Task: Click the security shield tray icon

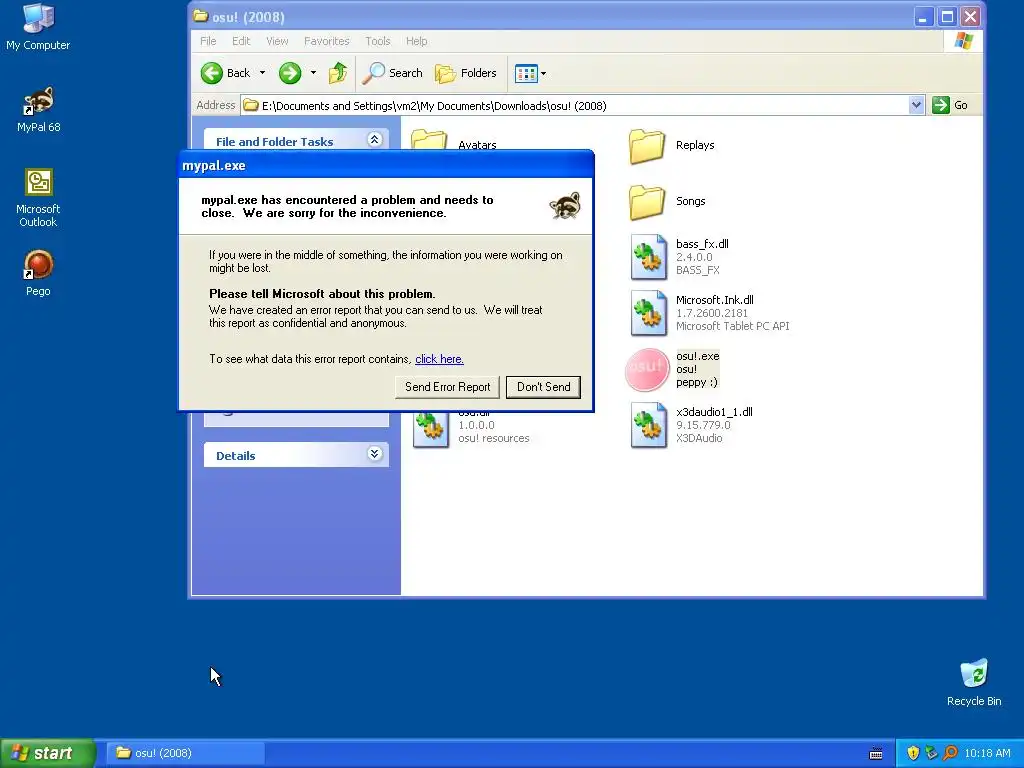Action: pos(913,753)
